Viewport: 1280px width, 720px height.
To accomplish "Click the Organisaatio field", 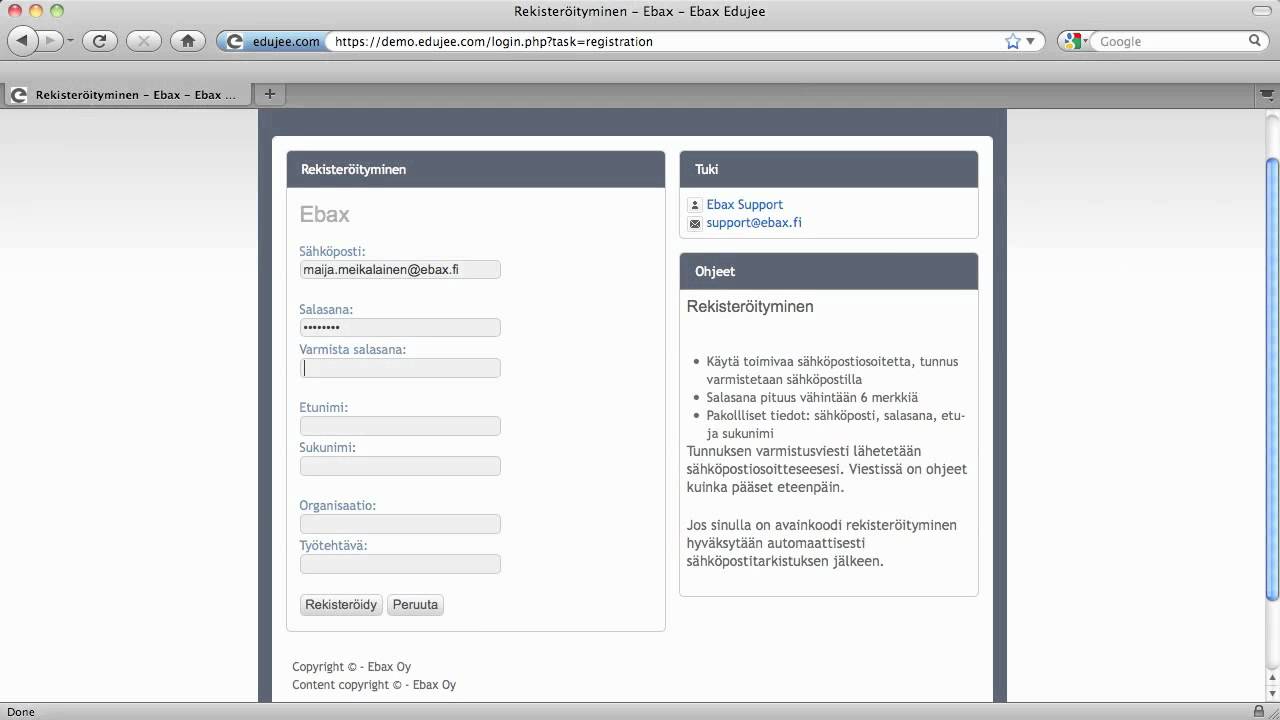I will tap(400, 524).
